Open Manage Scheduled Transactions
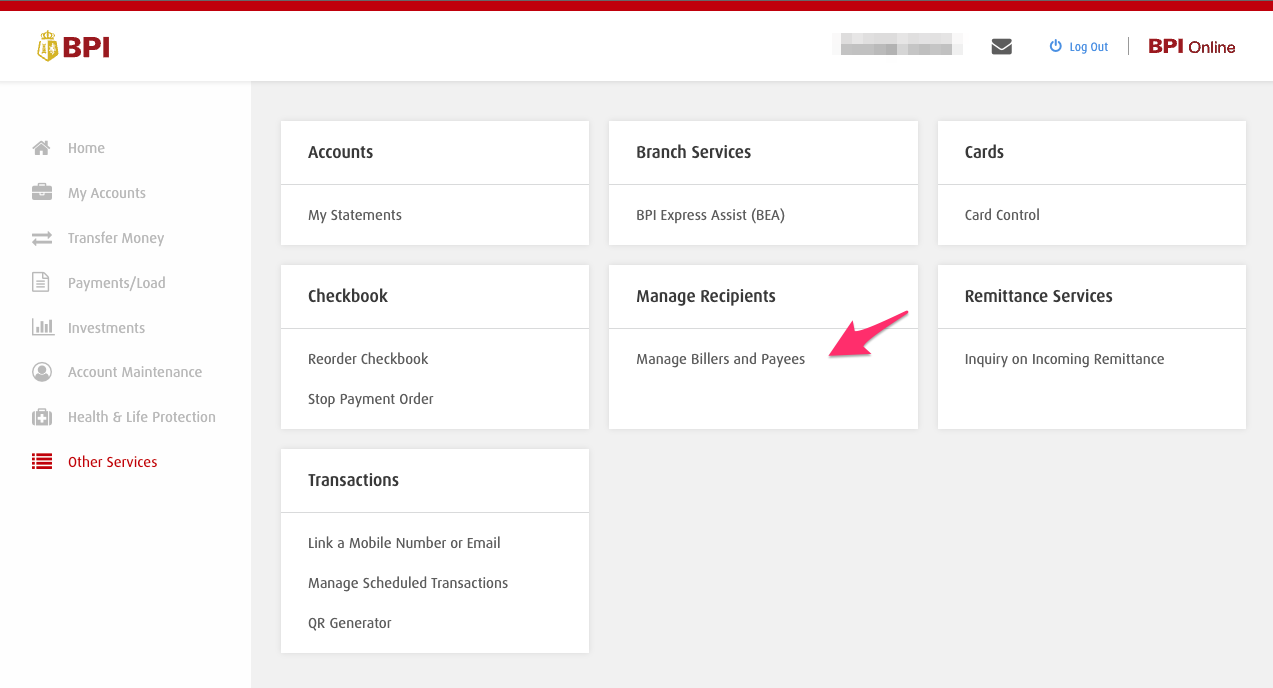 (408, 583)
